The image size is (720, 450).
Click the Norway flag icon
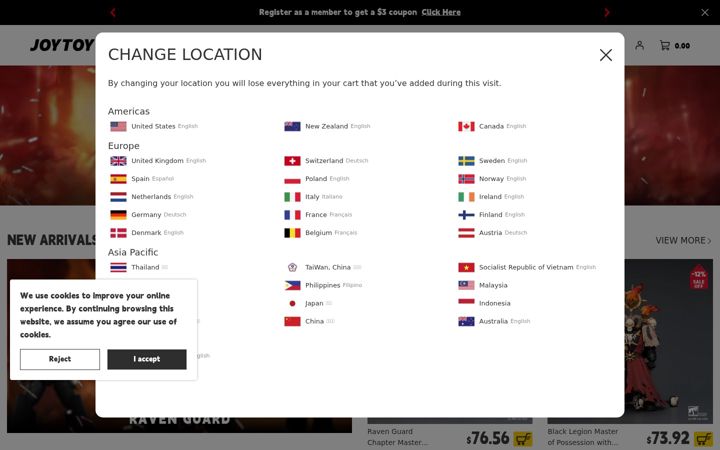pos(466,179)
